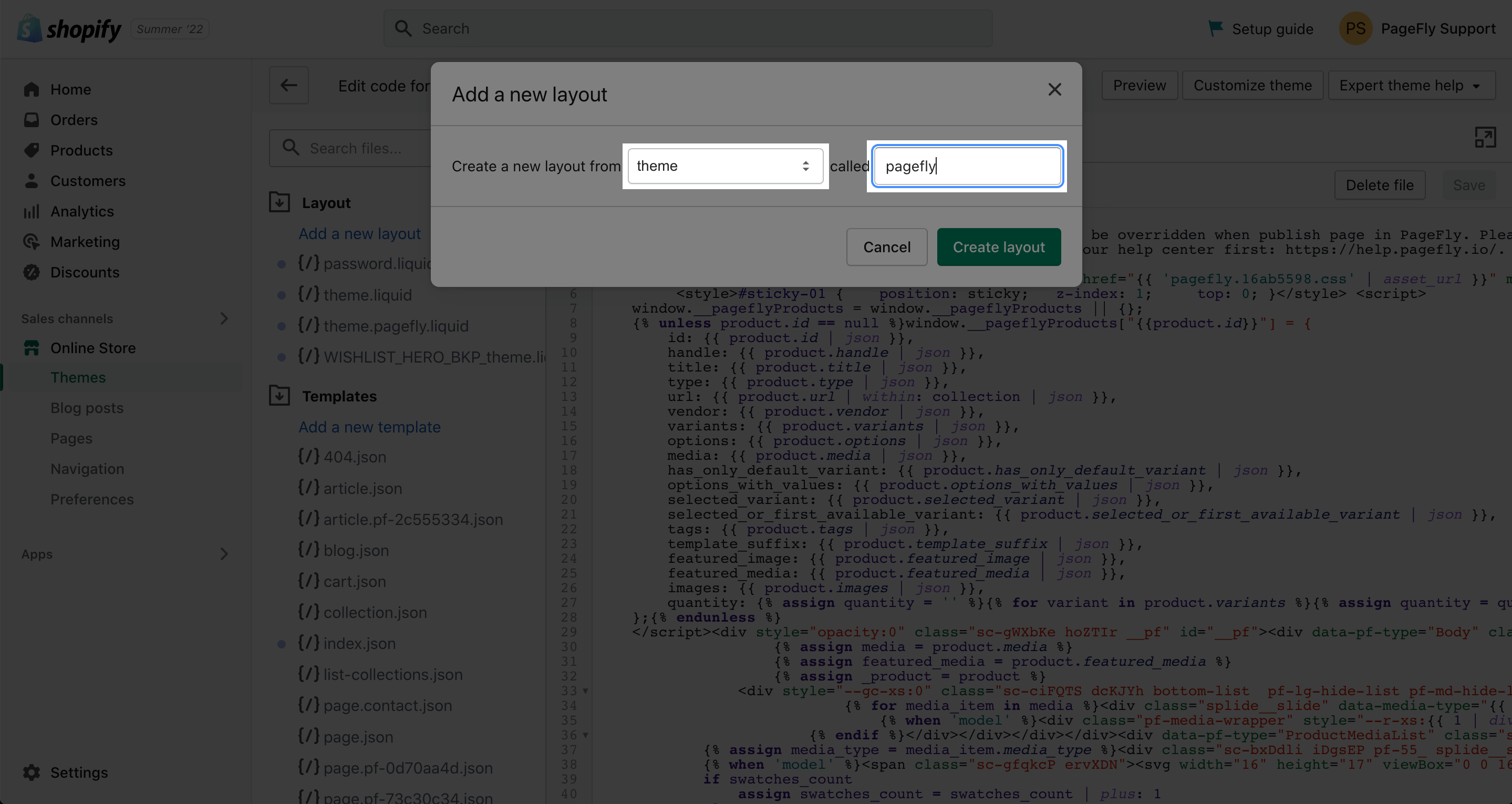Open the PageFly Support account menu
This screenshot has width=1512, height=804.
click(x=1417, y=28)
